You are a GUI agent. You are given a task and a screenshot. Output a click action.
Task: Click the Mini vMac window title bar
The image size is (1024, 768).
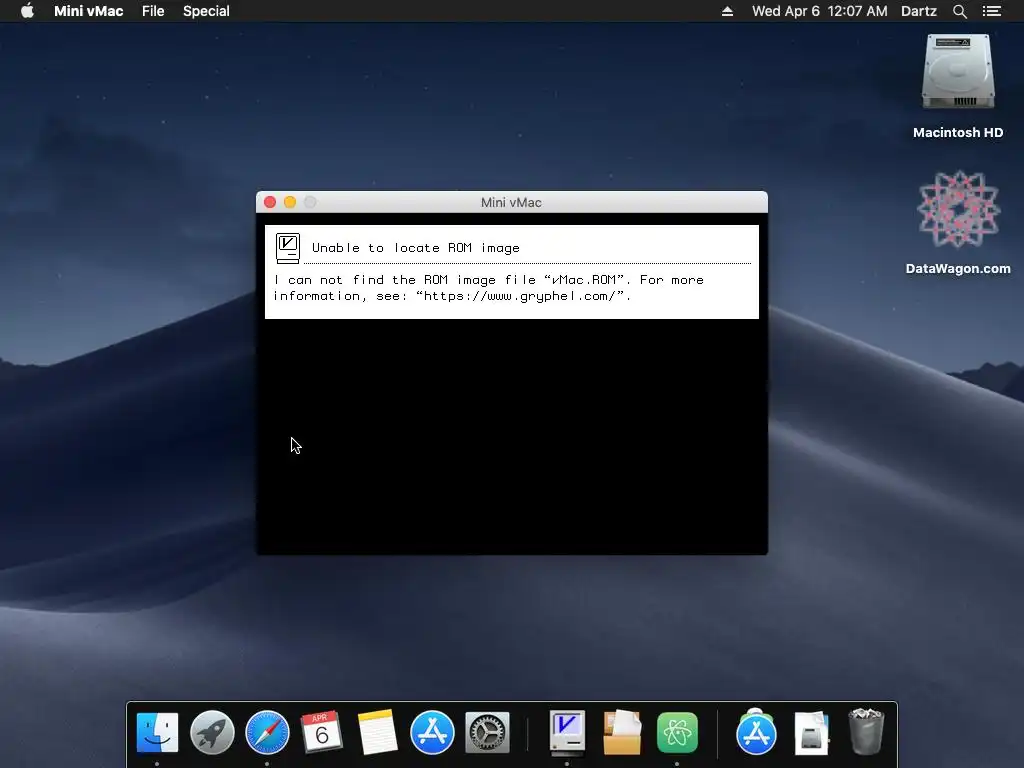(511, 202)
